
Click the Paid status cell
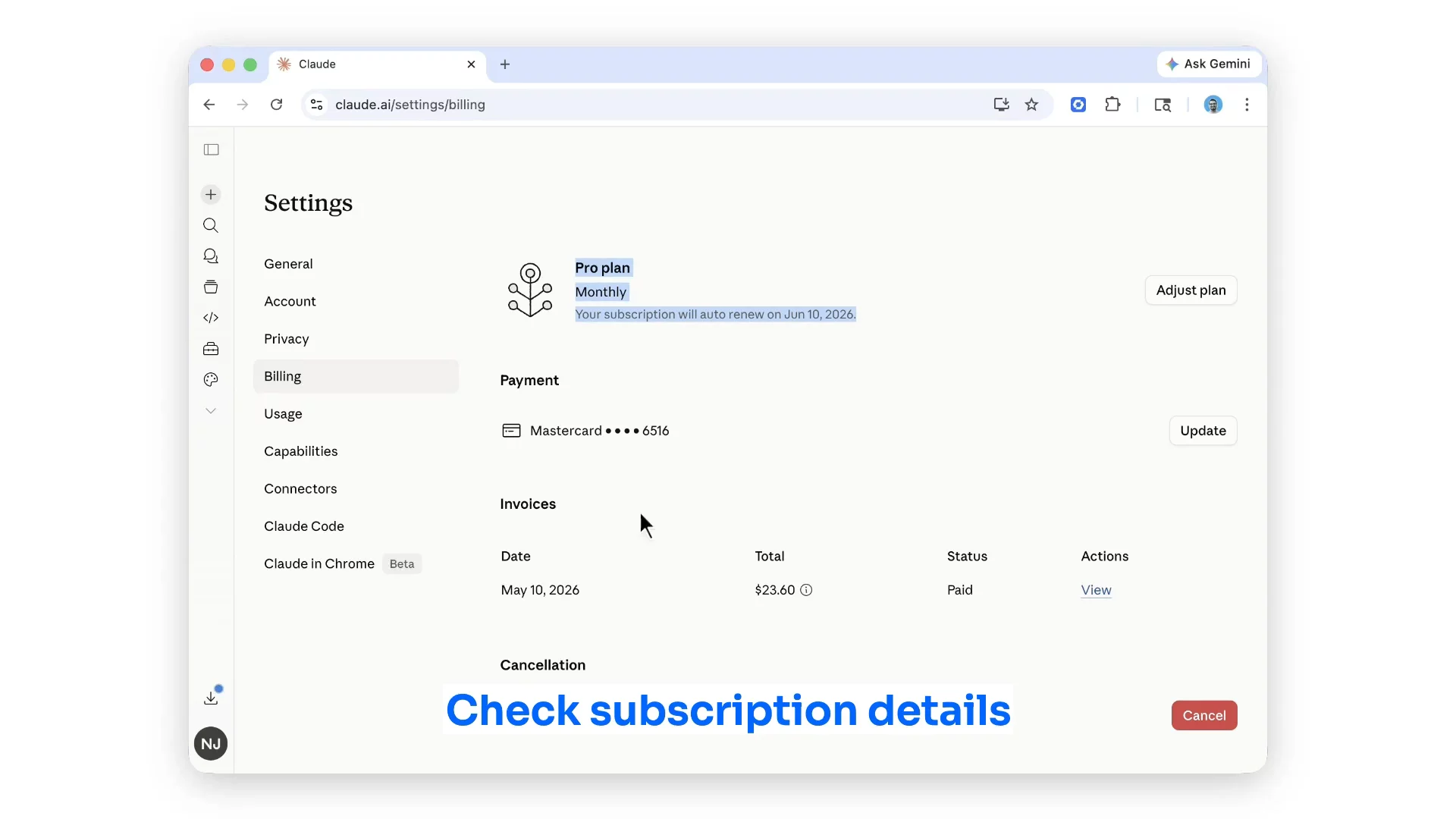(x=959, y=590)
